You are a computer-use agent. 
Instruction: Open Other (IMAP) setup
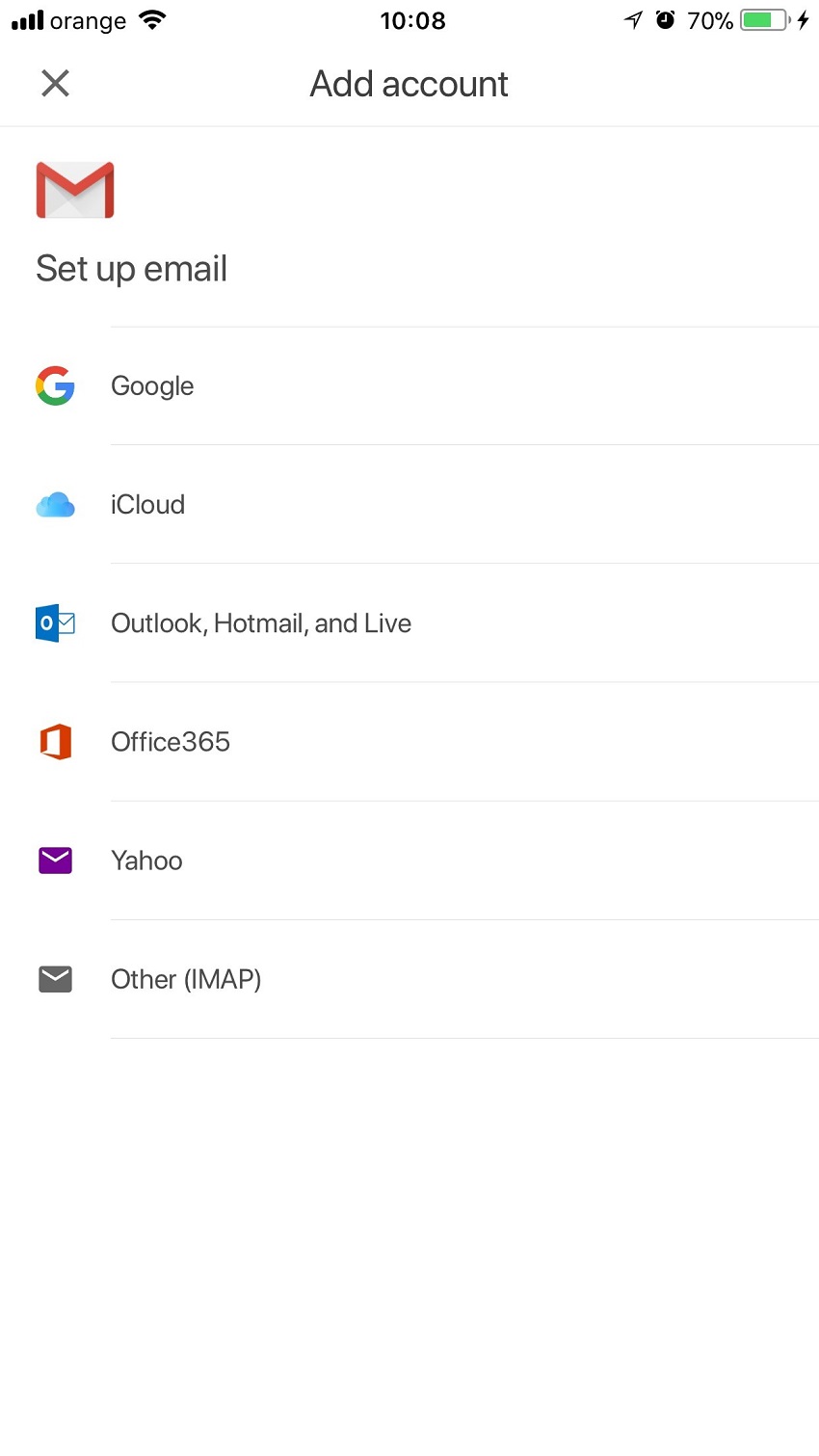click(x=186, y=979)
